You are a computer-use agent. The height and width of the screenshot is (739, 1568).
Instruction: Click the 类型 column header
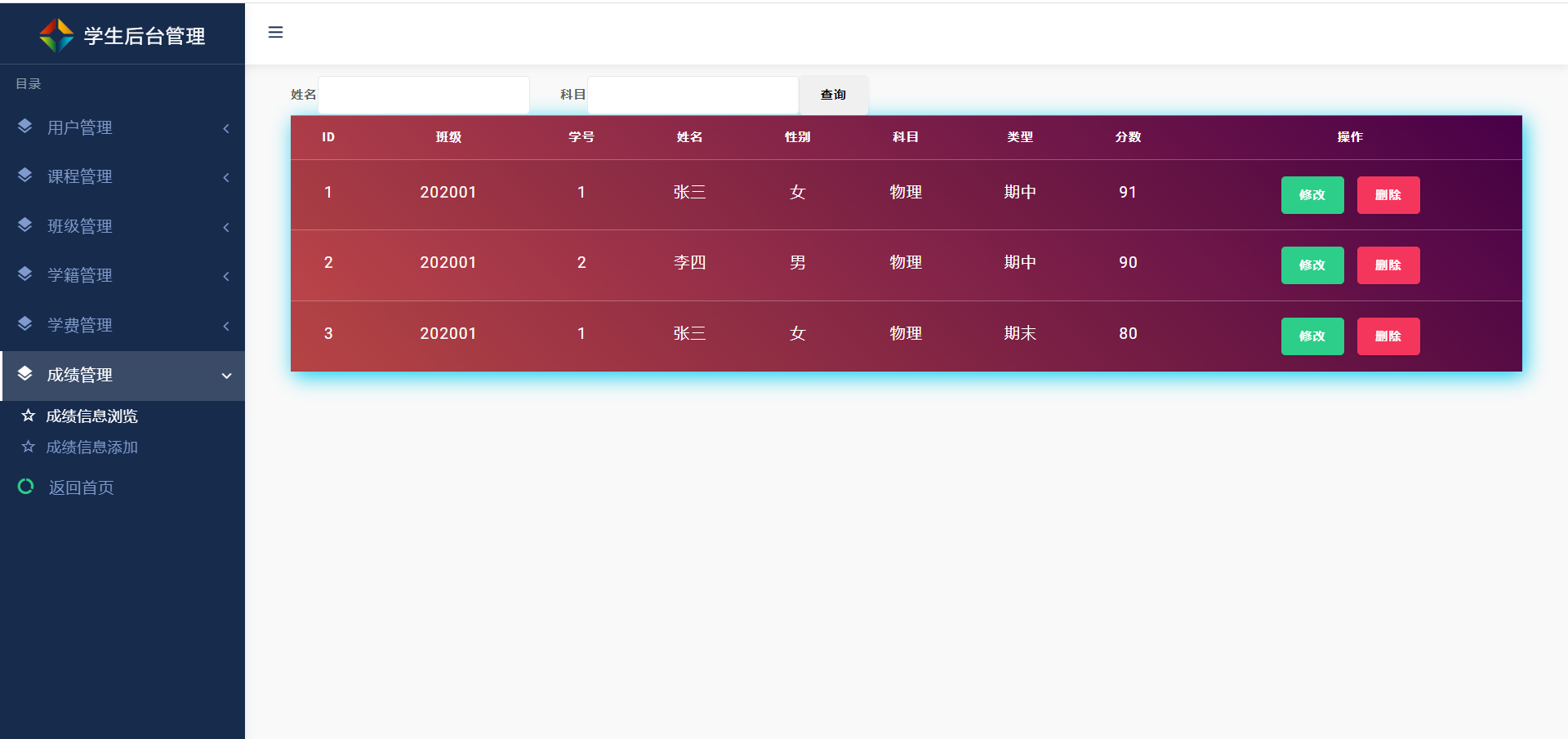click(1020, 137)
